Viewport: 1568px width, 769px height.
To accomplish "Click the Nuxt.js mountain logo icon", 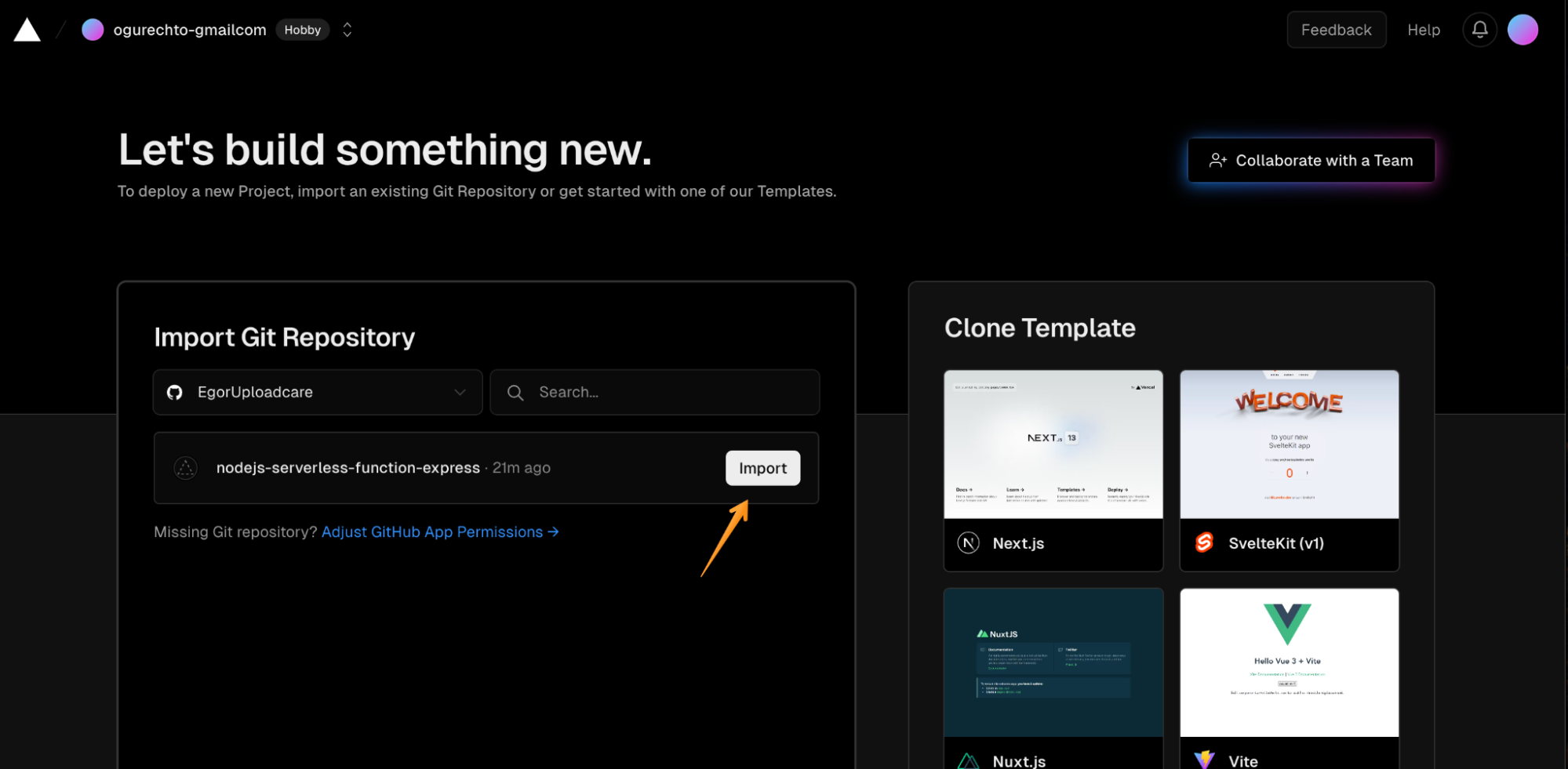I will click(969, 760).
